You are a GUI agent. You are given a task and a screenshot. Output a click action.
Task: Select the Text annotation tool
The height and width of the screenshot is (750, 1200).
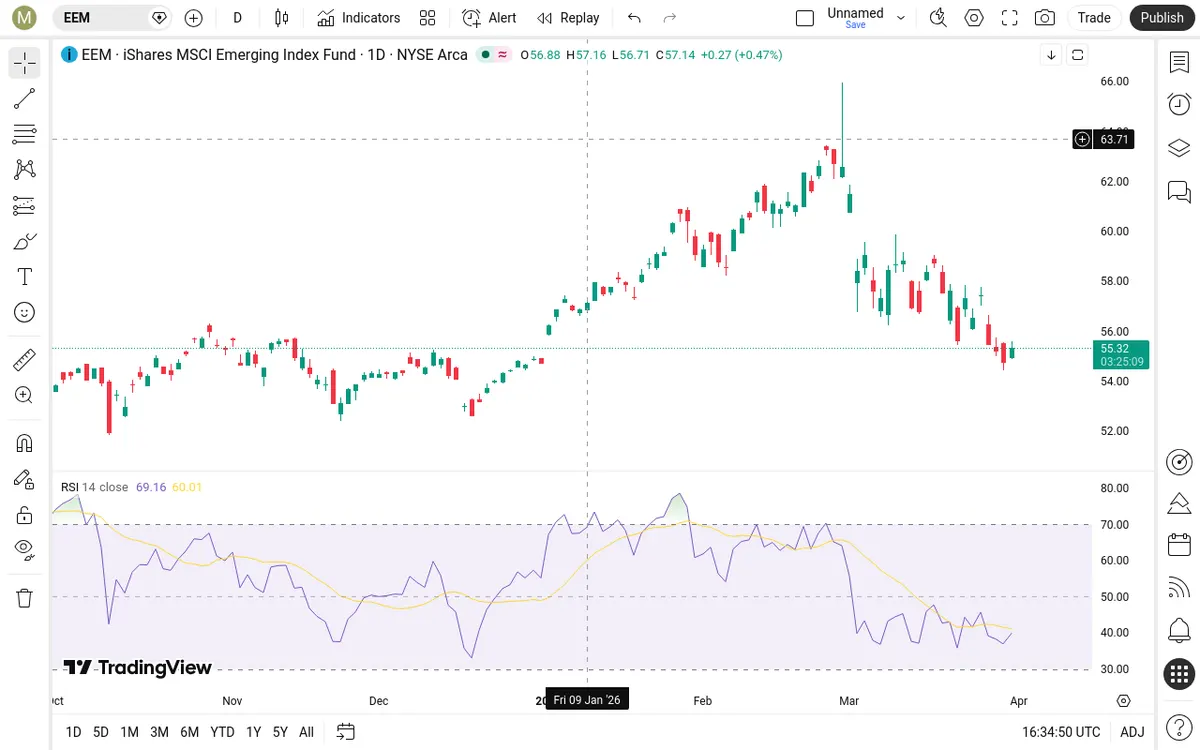[x=25, y=277]
